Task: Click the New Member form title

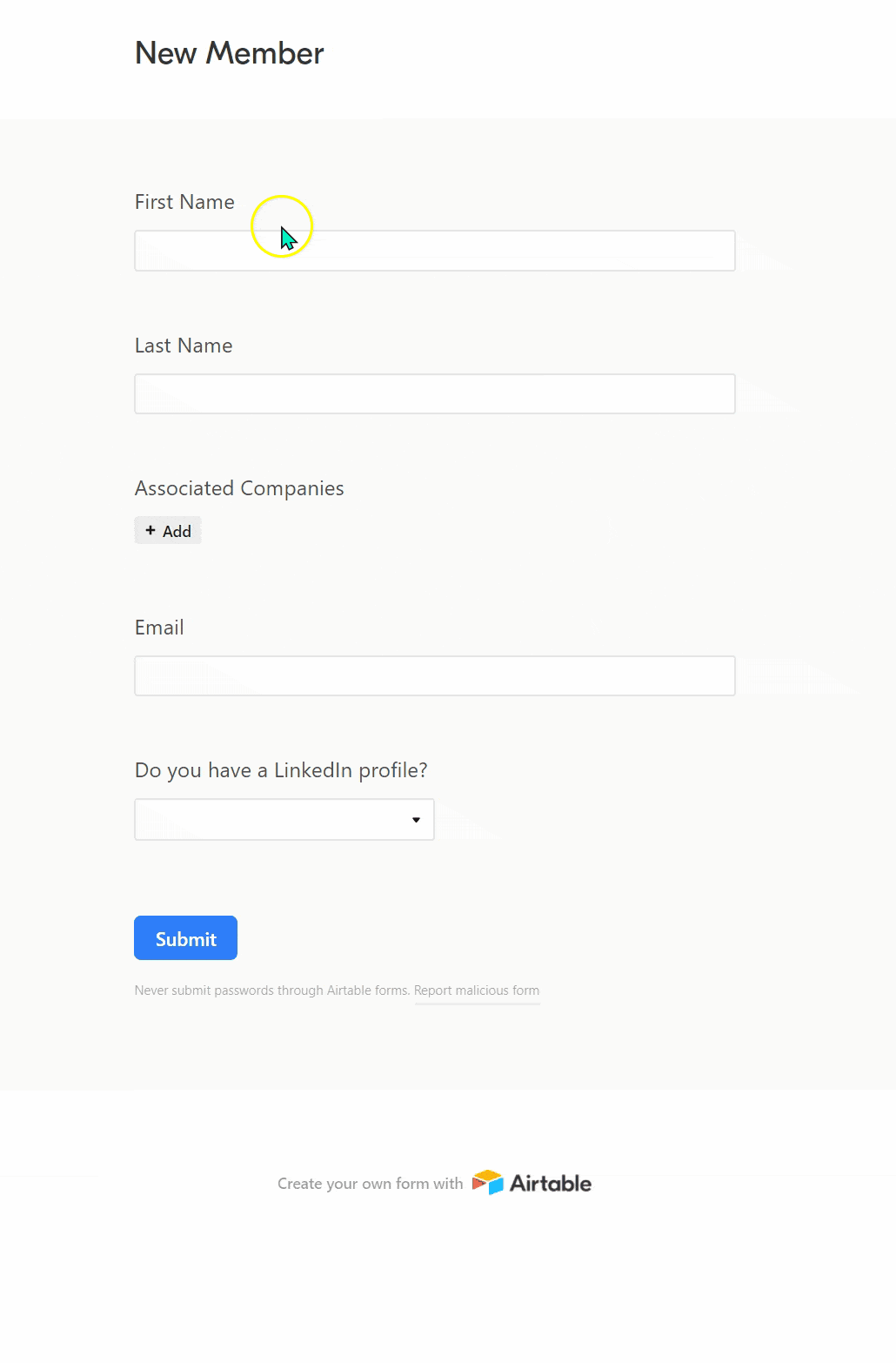Action: point(228,53)
